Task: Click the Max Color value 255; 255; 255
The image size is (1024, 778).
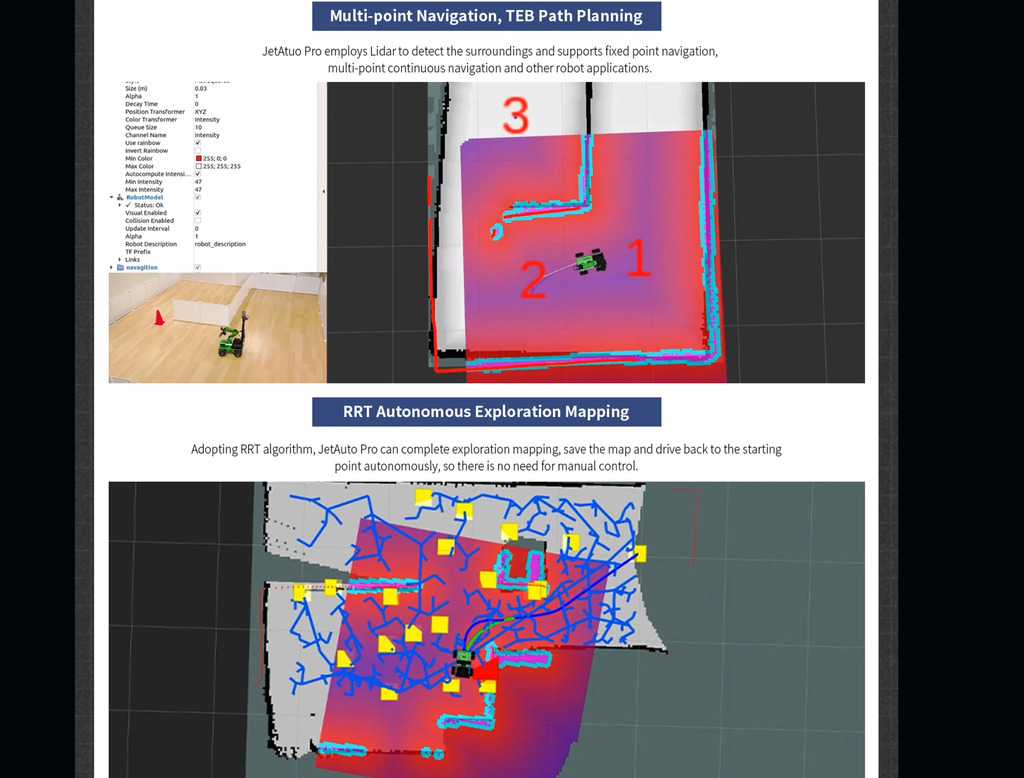Action: tap(221, 167)
